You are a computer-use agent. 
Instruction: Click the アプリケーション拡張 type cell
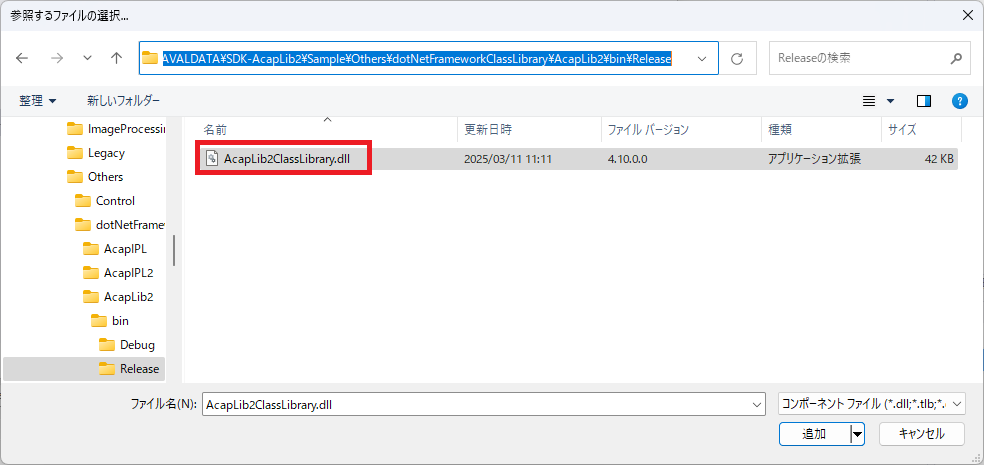coord(814,159)
